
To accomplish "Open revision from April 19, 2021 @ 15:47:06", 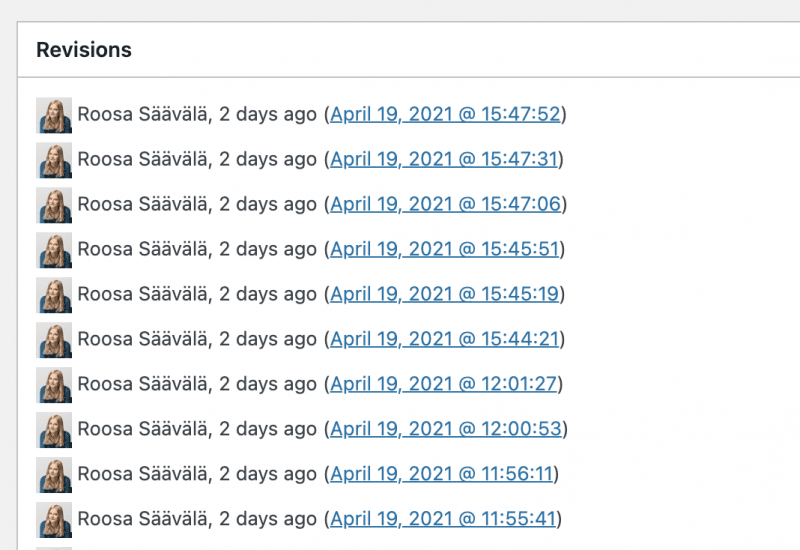I will pyautogui.click(x=445, y=204).
